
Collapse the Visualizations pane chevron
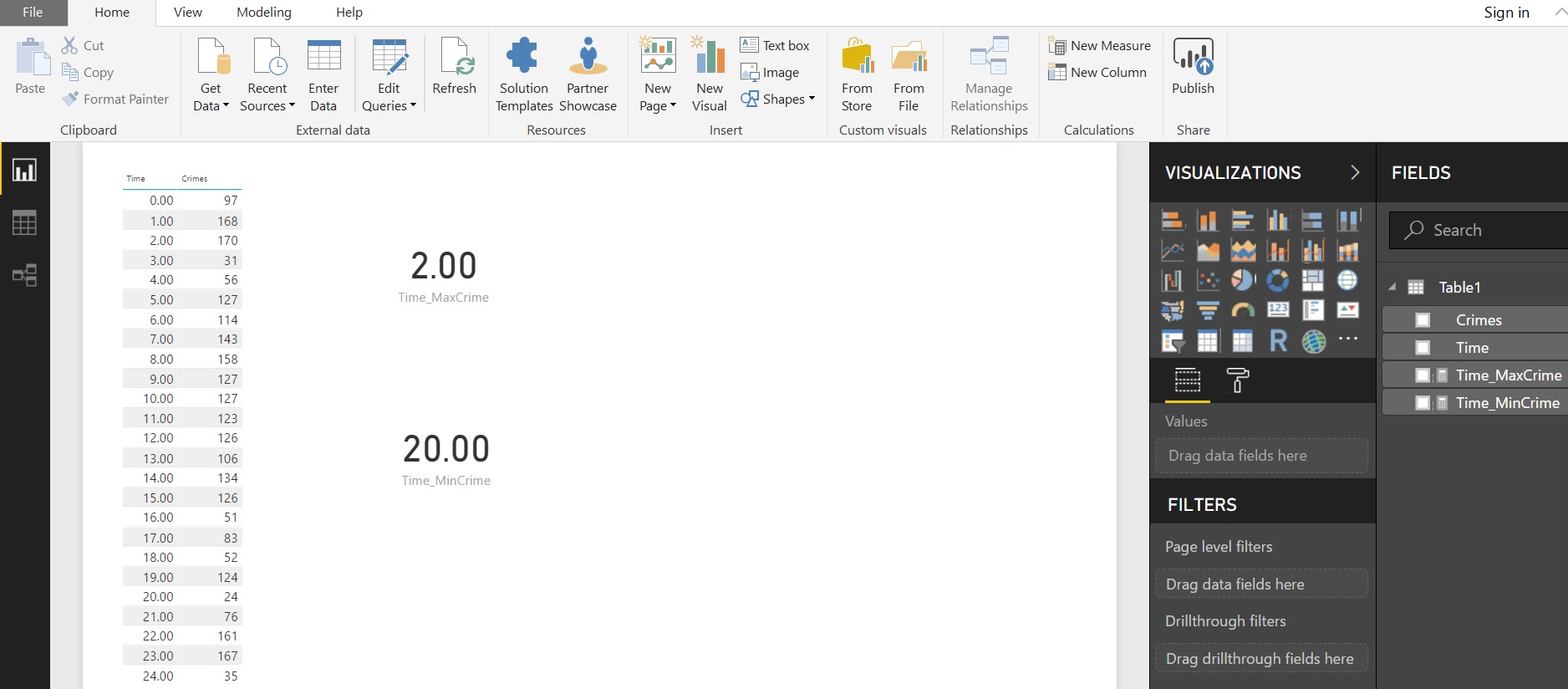coord(1355,172)
